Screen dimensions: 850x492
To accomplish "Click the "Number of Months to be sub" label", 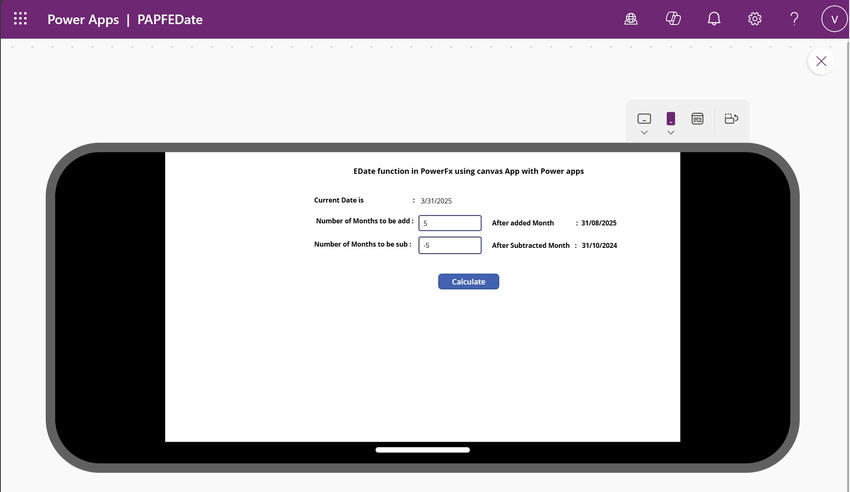I will point(360,244).
